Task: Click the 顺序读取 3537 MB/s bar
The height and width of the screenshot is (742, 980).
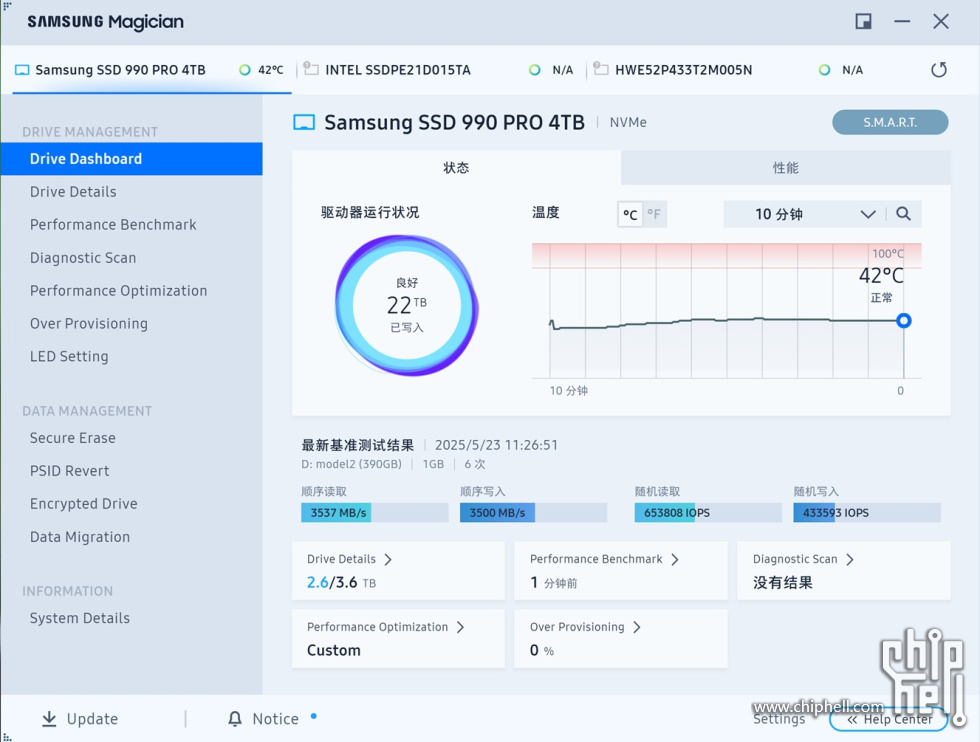Action: point(374,513)
